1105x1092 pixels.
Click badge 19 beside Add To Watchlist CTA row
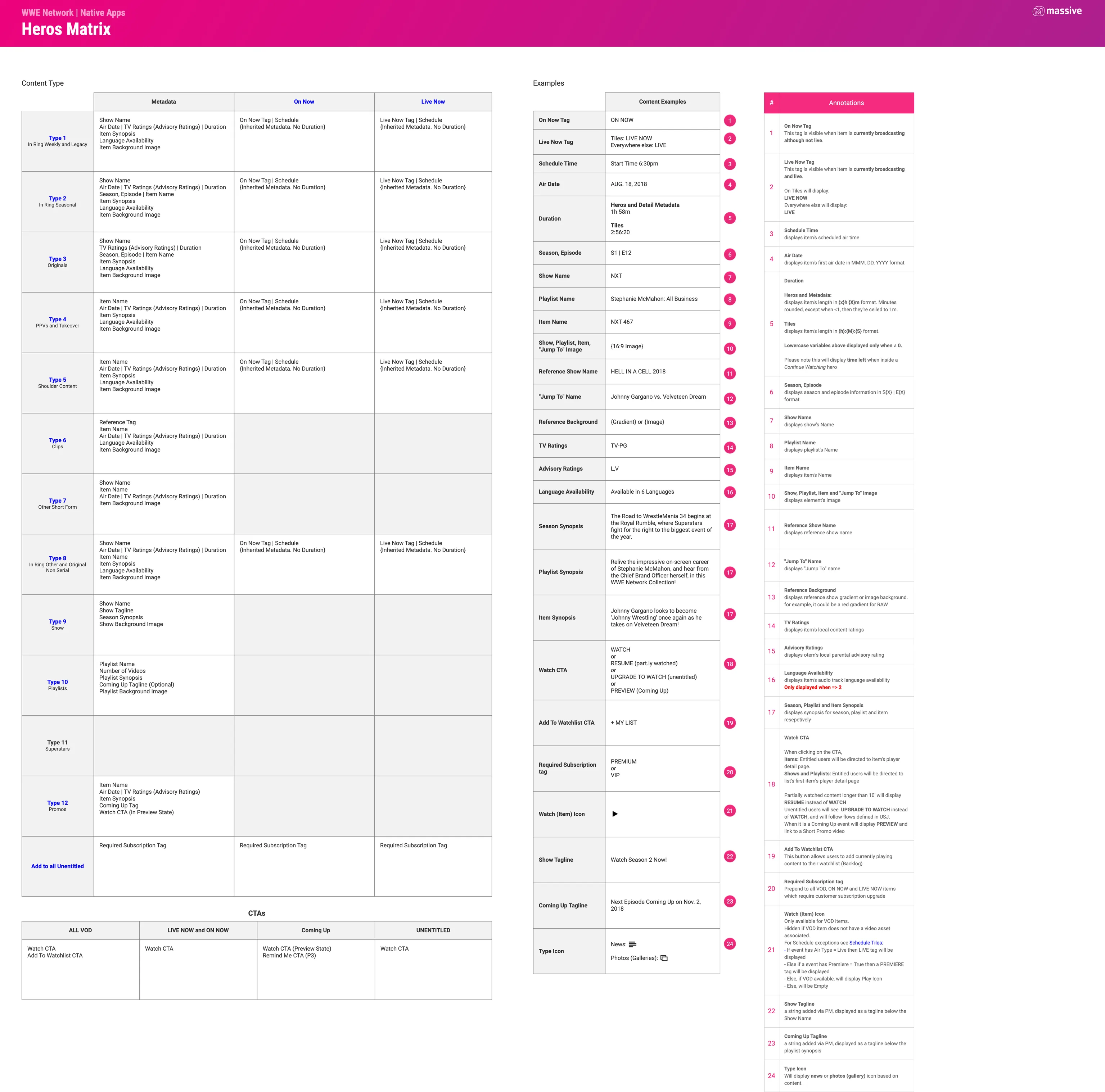pyautogui.click(x=730, y=723)
